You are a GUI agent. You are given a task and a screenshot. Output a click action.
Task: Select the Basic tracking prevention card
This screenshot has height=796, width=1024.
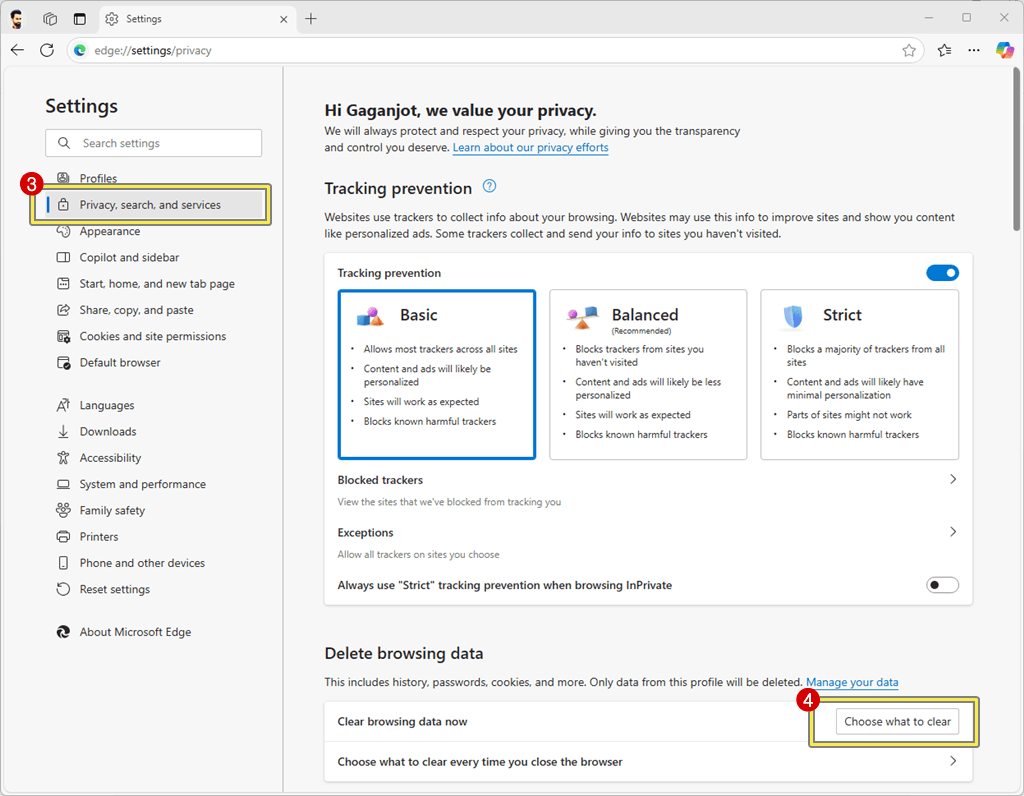pyautogui.click(x=437, y=375)
